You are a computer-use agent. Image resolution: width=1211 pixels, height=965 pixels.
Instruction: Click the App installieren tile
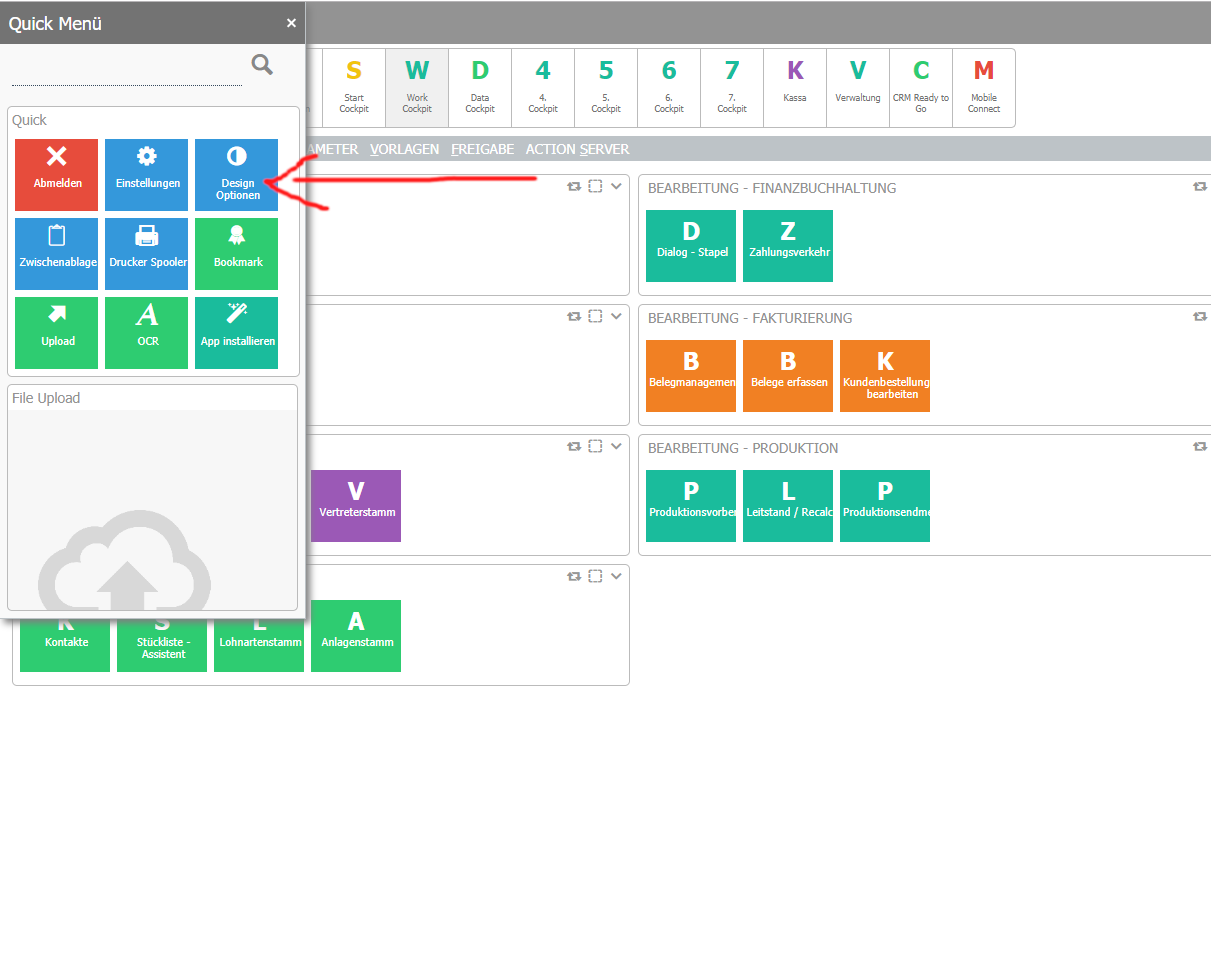237,332
